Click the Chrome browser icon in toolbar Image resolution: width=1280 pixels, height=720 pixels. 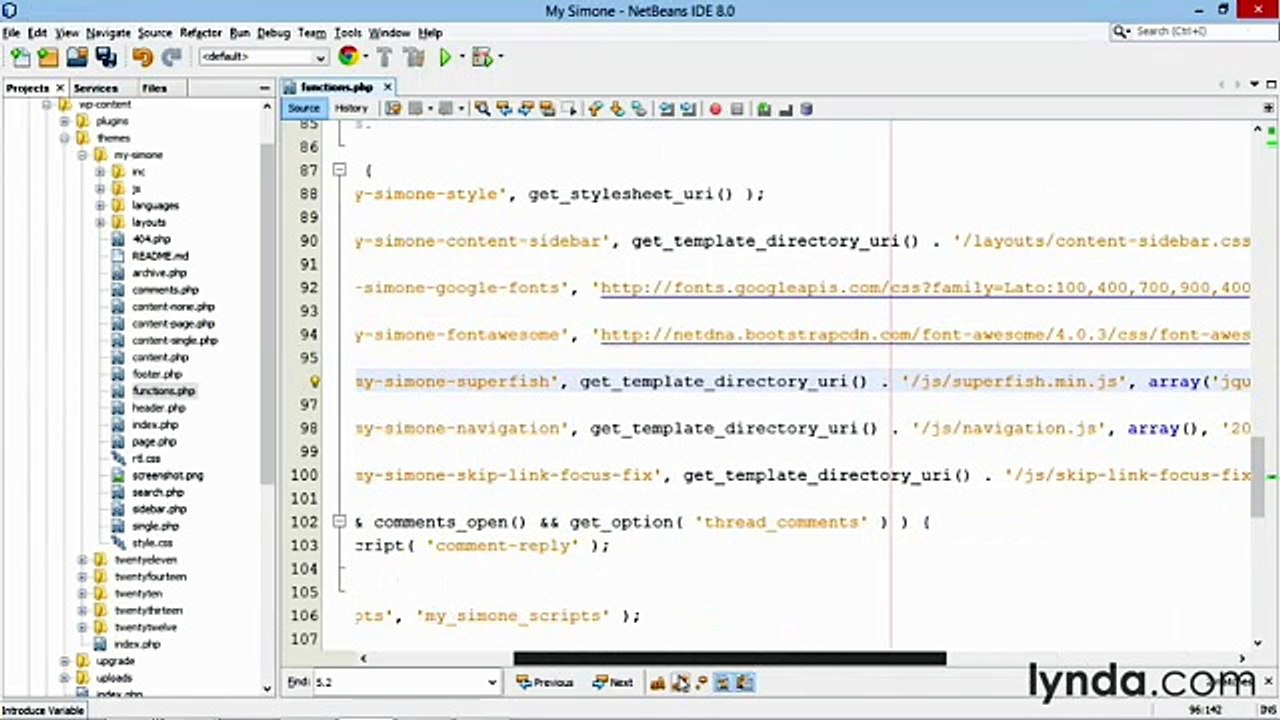coord(348,57)
